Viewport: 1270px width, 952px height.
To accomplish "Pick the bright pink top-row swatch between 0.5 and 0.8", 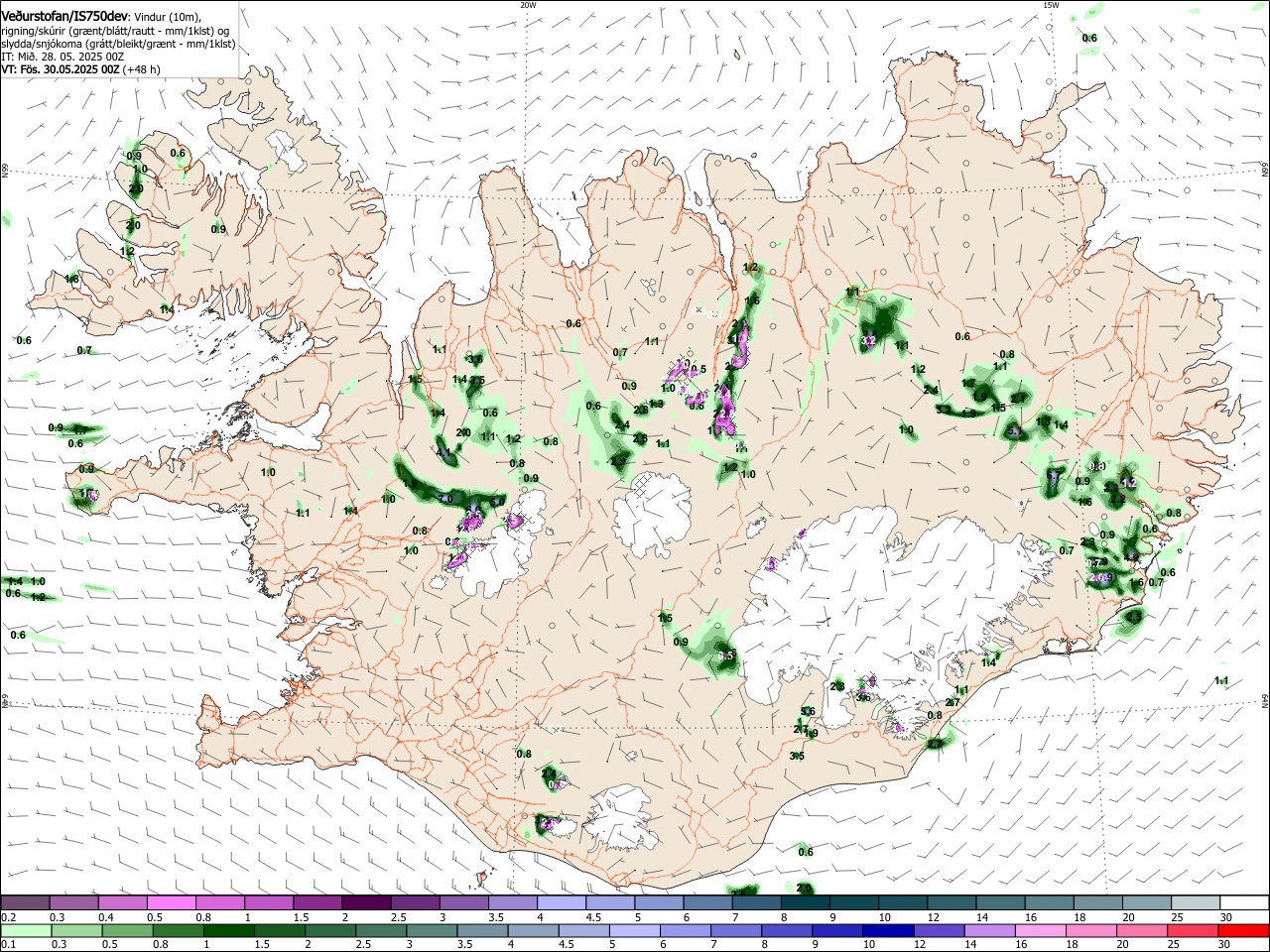I will (x=171, y=903).
